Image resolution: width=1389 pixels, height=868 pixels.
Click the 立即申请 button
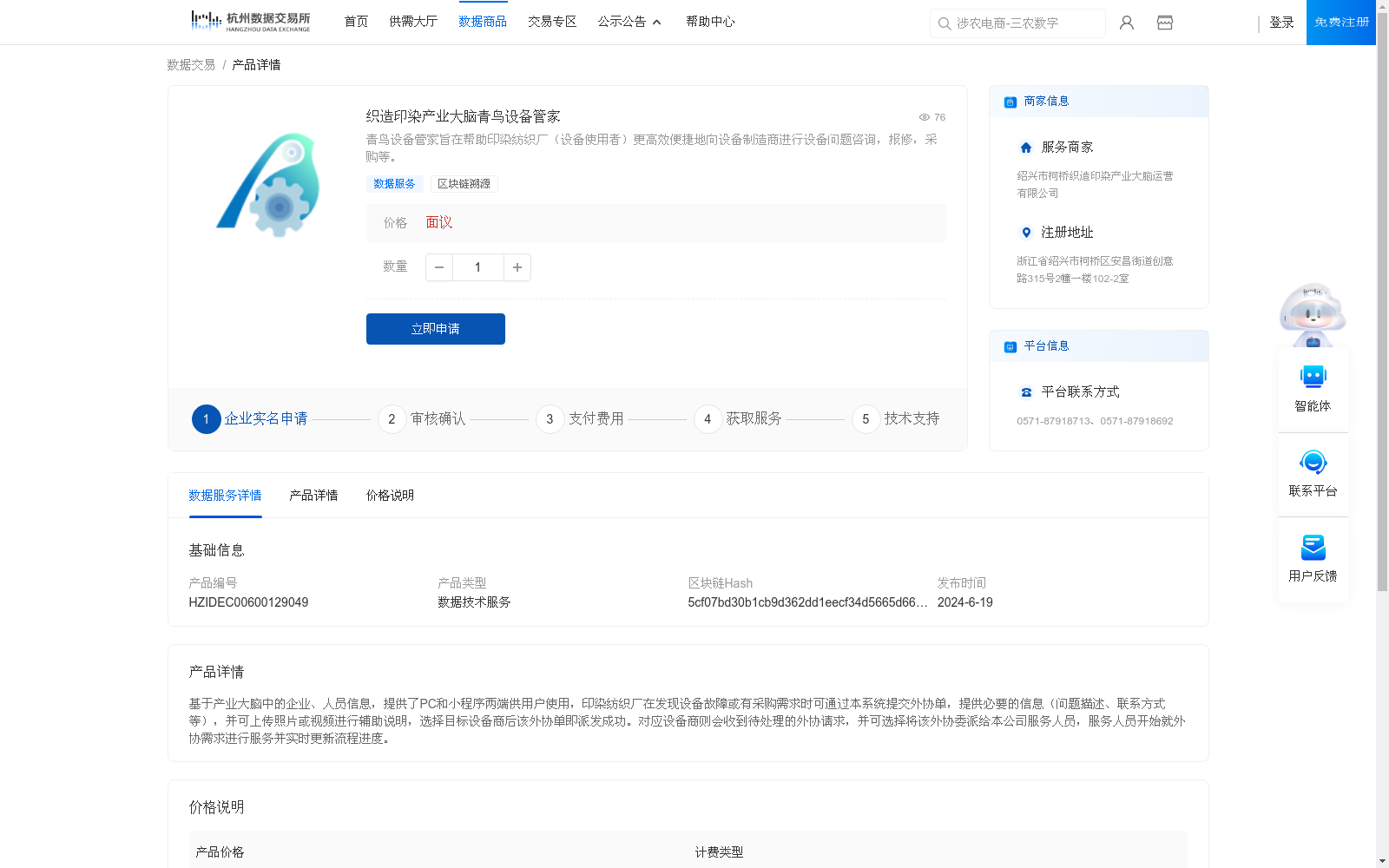coord(436,329)
